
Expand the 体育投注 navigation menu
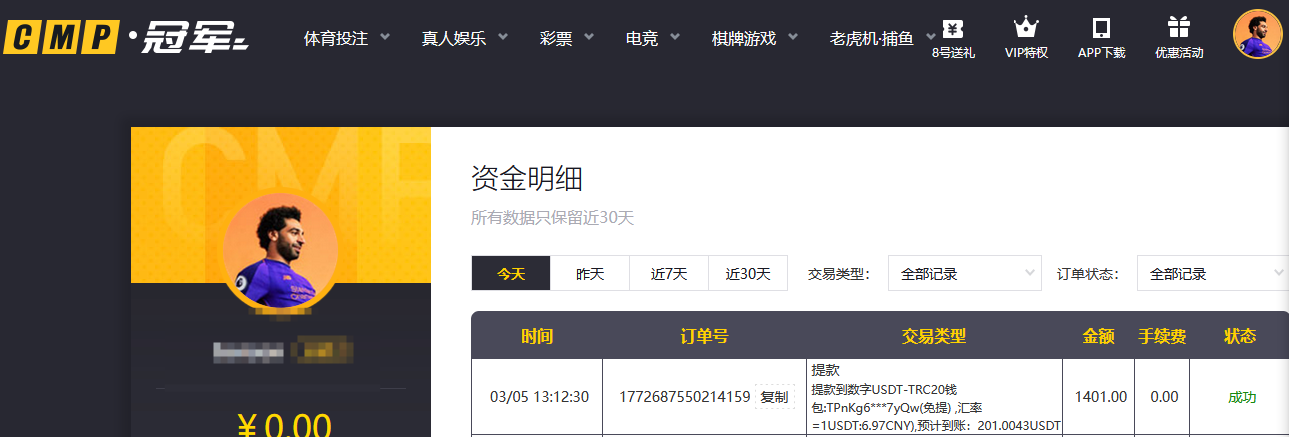[346, 38]
